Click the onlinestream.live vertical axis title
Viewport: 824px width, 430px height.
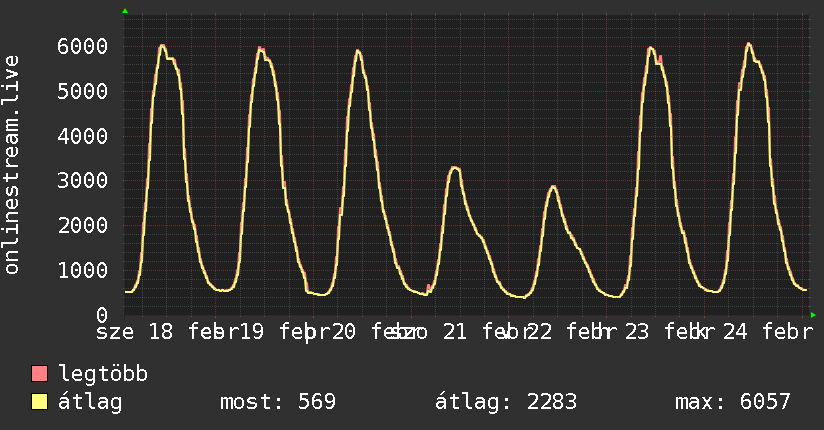(x=11, y=165)
